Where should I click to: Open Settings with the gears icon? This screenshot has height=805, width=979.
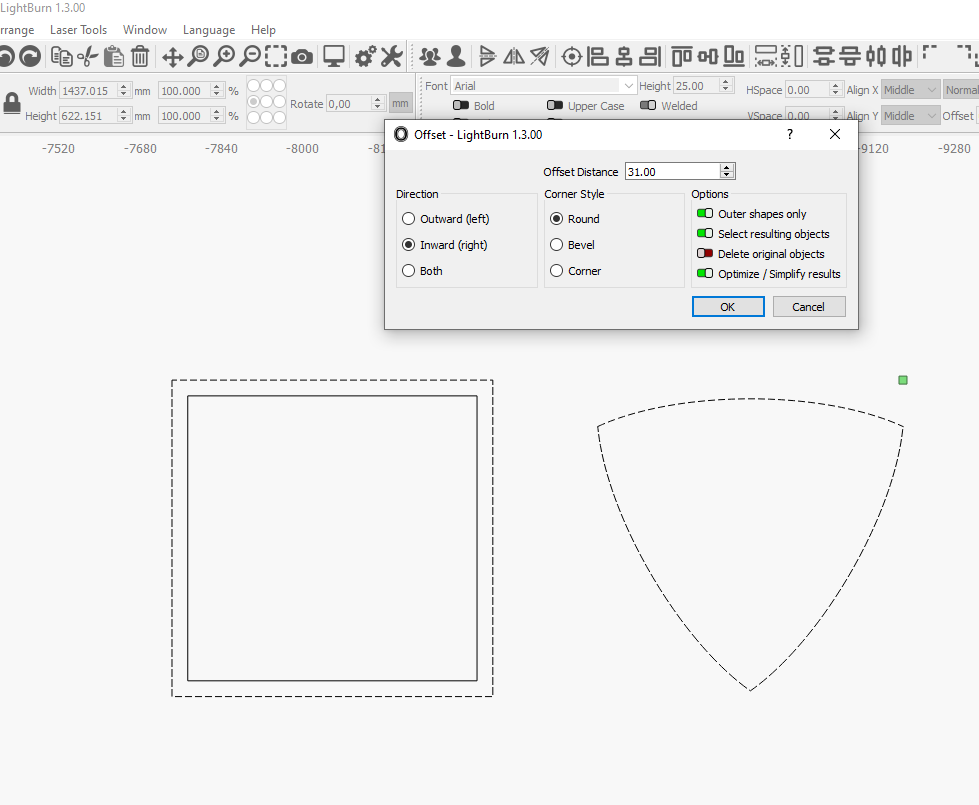[365, 57]
